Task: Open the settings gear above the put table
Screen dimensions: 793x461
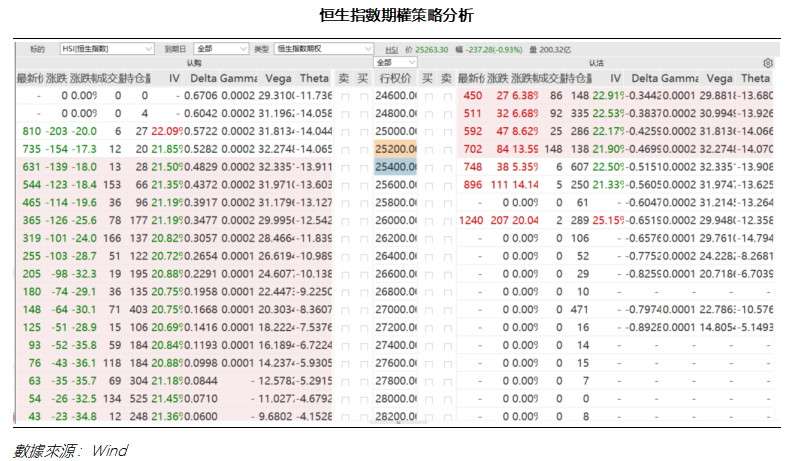Action: pos(768,63)
